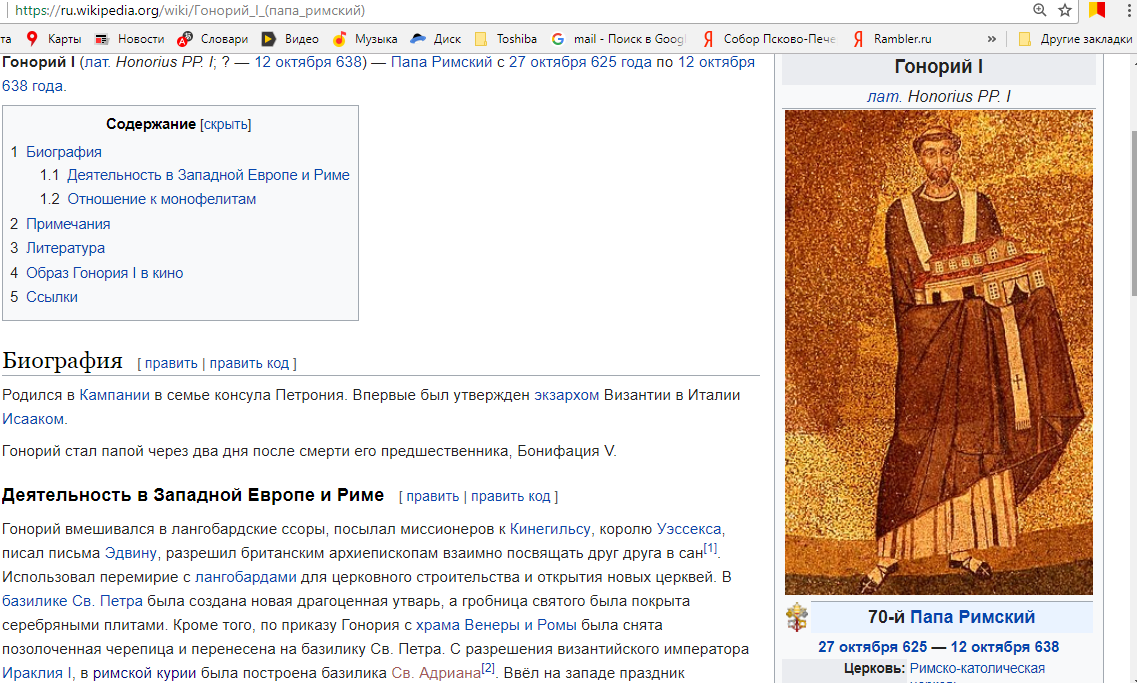Jump to Литература in the contents
1137x683 pixels.
(65, 248)
